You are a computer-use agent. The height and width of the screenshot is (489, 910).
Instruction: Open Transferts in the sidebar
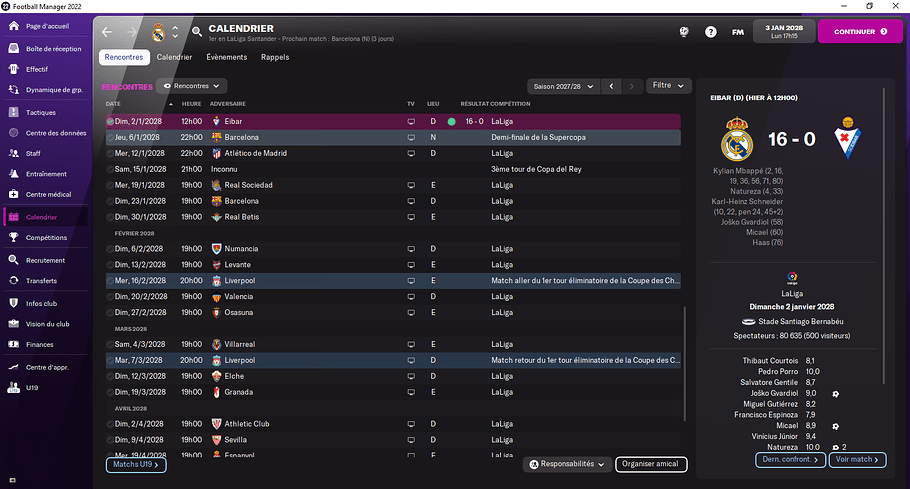pos(41,281)
